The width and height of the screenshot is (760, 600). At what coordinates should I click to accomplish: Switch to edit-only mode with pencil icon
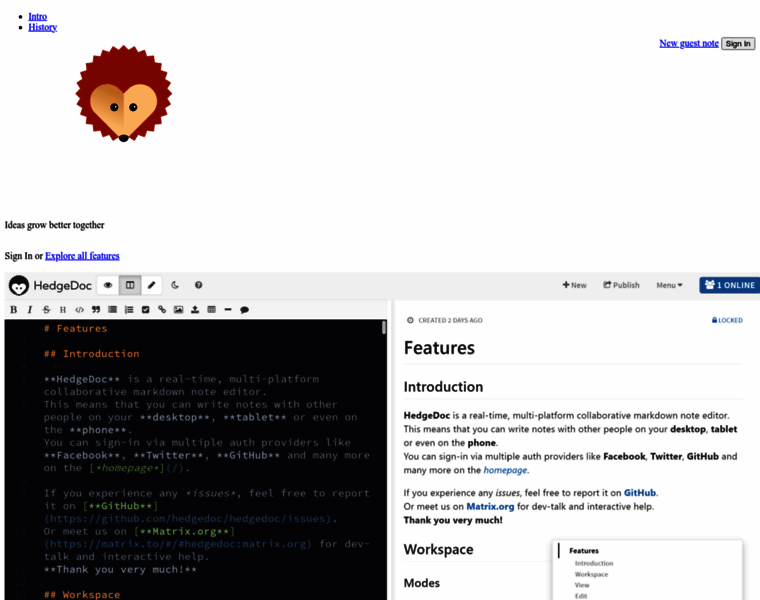pos(152,285)
